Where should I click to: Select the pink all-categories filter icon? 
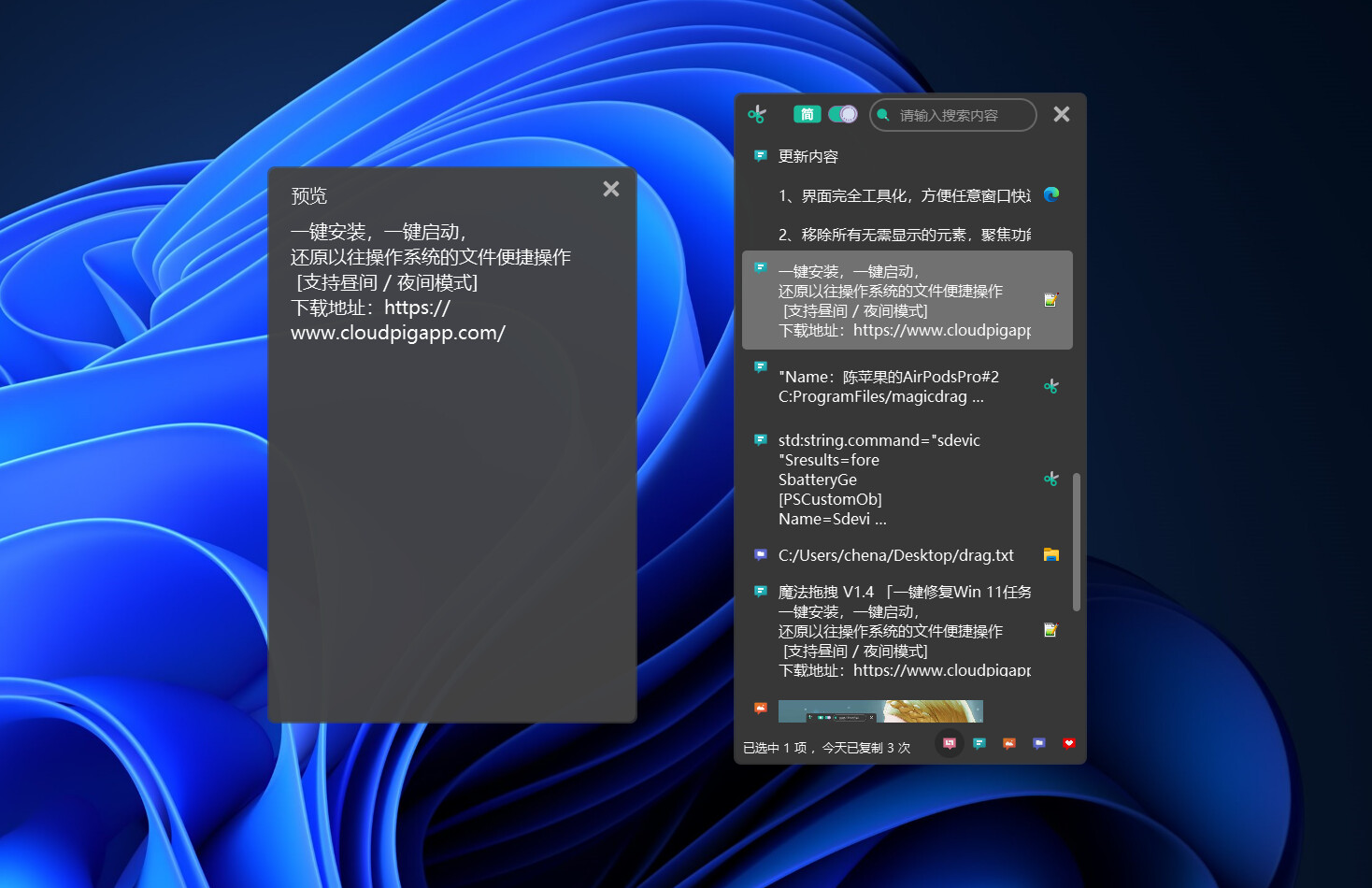point(949,743)
